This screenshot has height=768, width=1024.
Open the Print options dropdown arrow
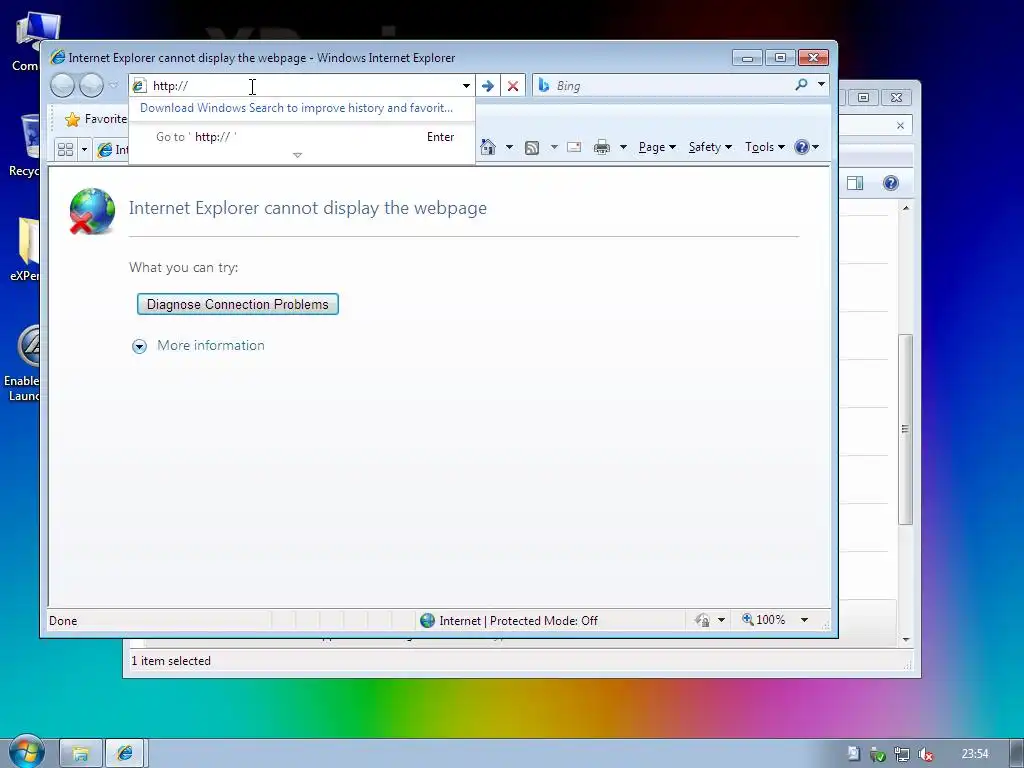[623, 147]
